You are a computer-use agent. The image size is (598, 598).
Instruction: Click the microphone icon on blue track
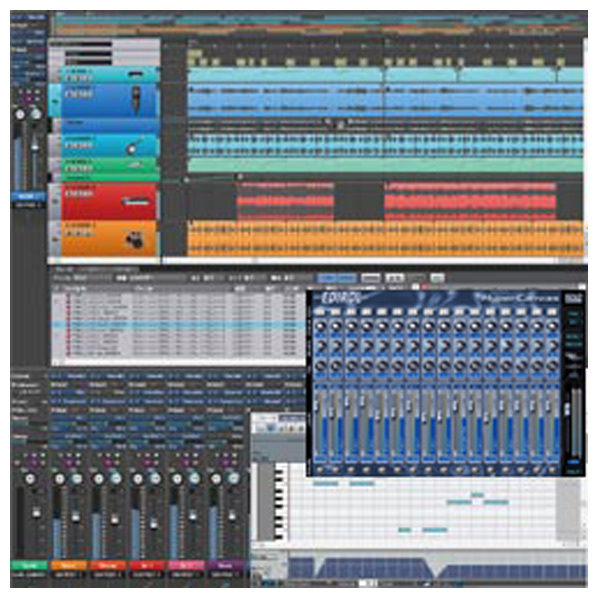136,100
